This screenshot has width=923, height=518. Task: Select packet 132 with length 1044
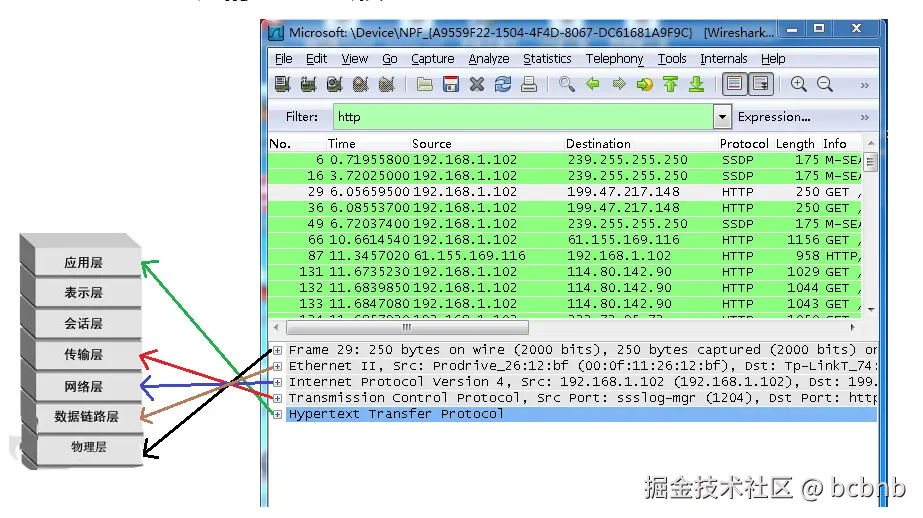565,288
